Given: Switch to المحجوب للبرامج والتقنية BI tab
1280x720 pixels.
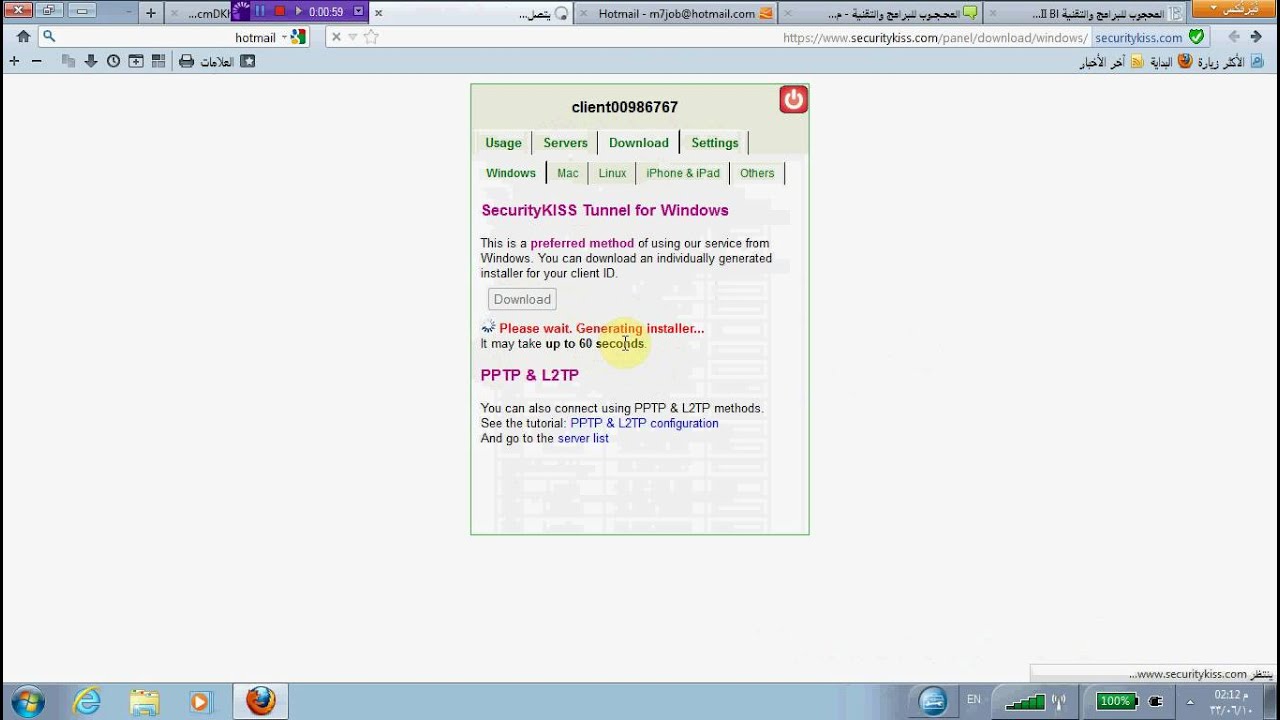Looking at the screenshot, I should (x=1085, y=13).
